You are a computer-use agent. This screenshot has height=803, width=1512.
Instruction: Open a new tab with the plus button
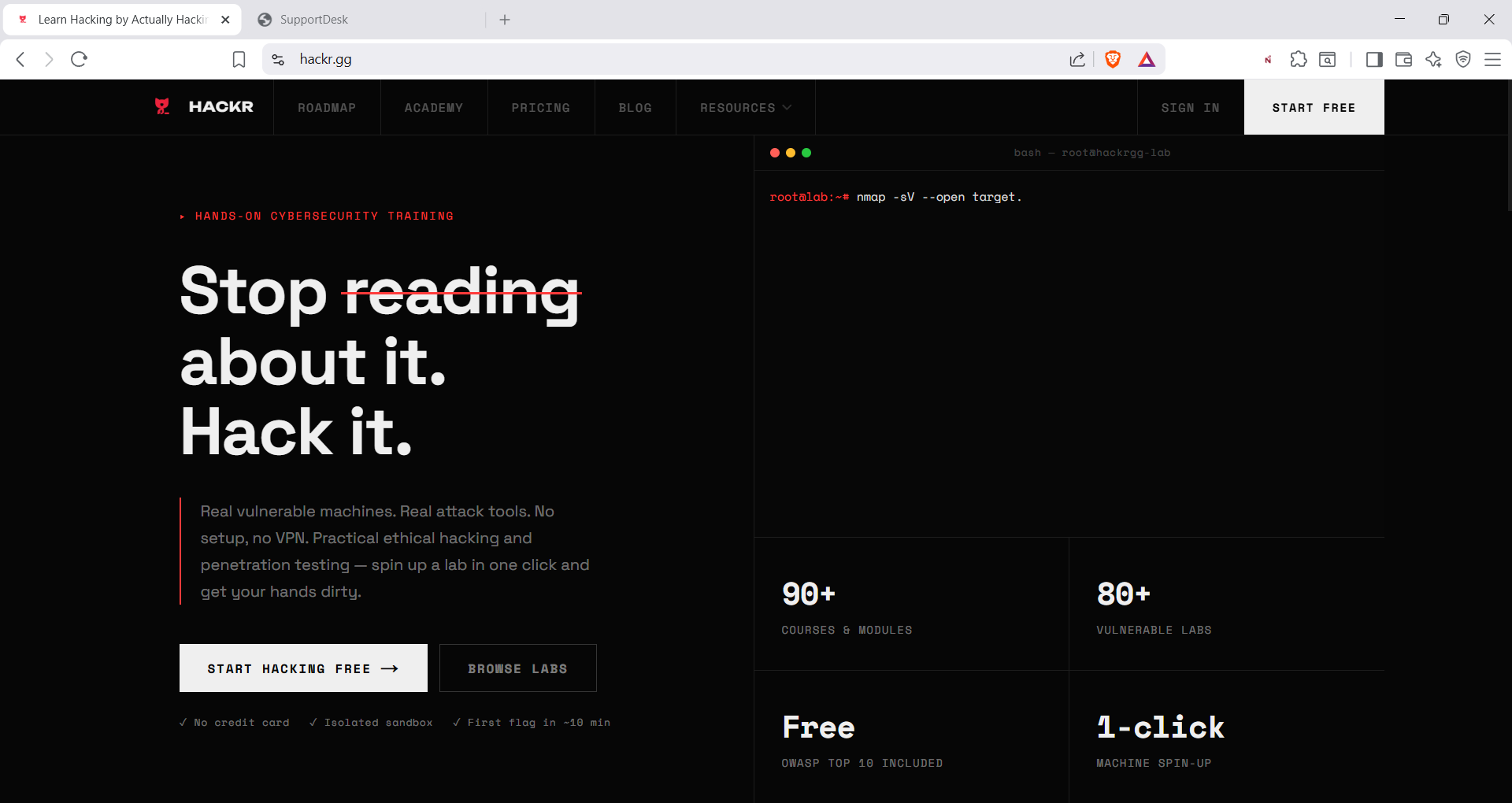[505, 20]
